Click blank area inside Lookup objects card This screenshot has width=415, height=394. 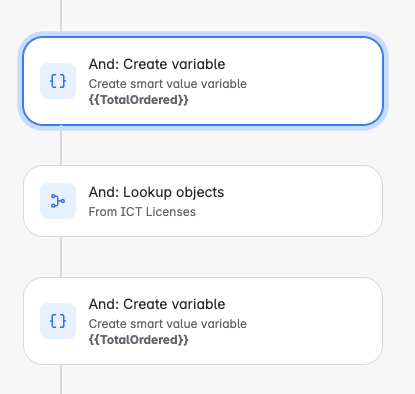(300, 201)
